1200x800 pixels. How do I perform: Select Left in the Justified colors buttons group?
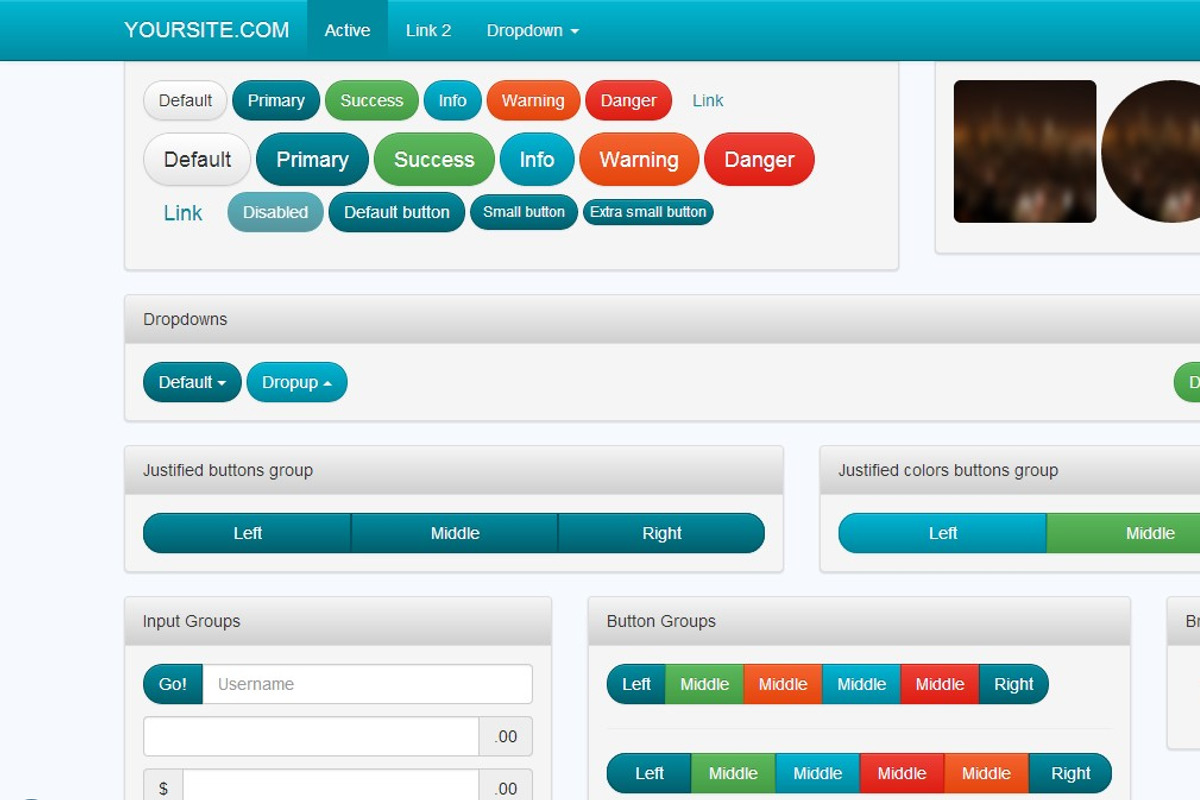(941, 532)
